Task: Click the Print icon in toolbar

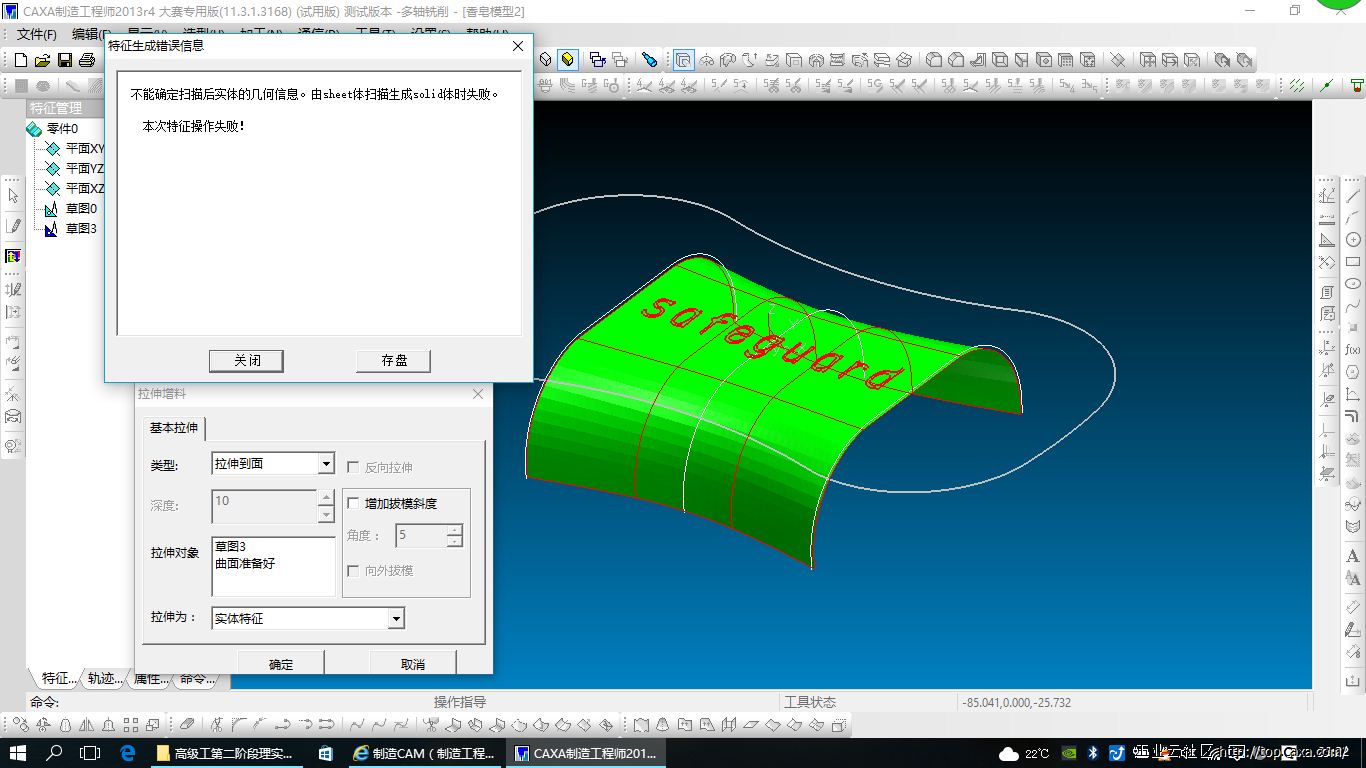Action: click(x=87, y=60)
